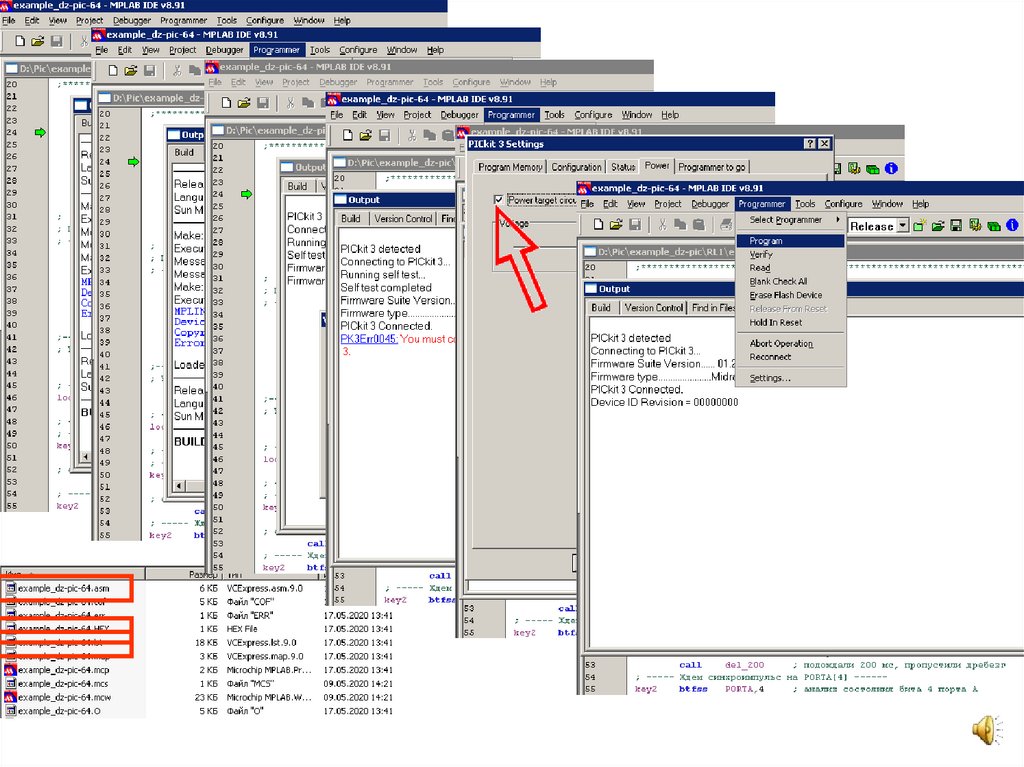Click the PK3Err0045 error link
Image resolution: width=1024 pixels, height=767 pixels.
tap(368, 339)
